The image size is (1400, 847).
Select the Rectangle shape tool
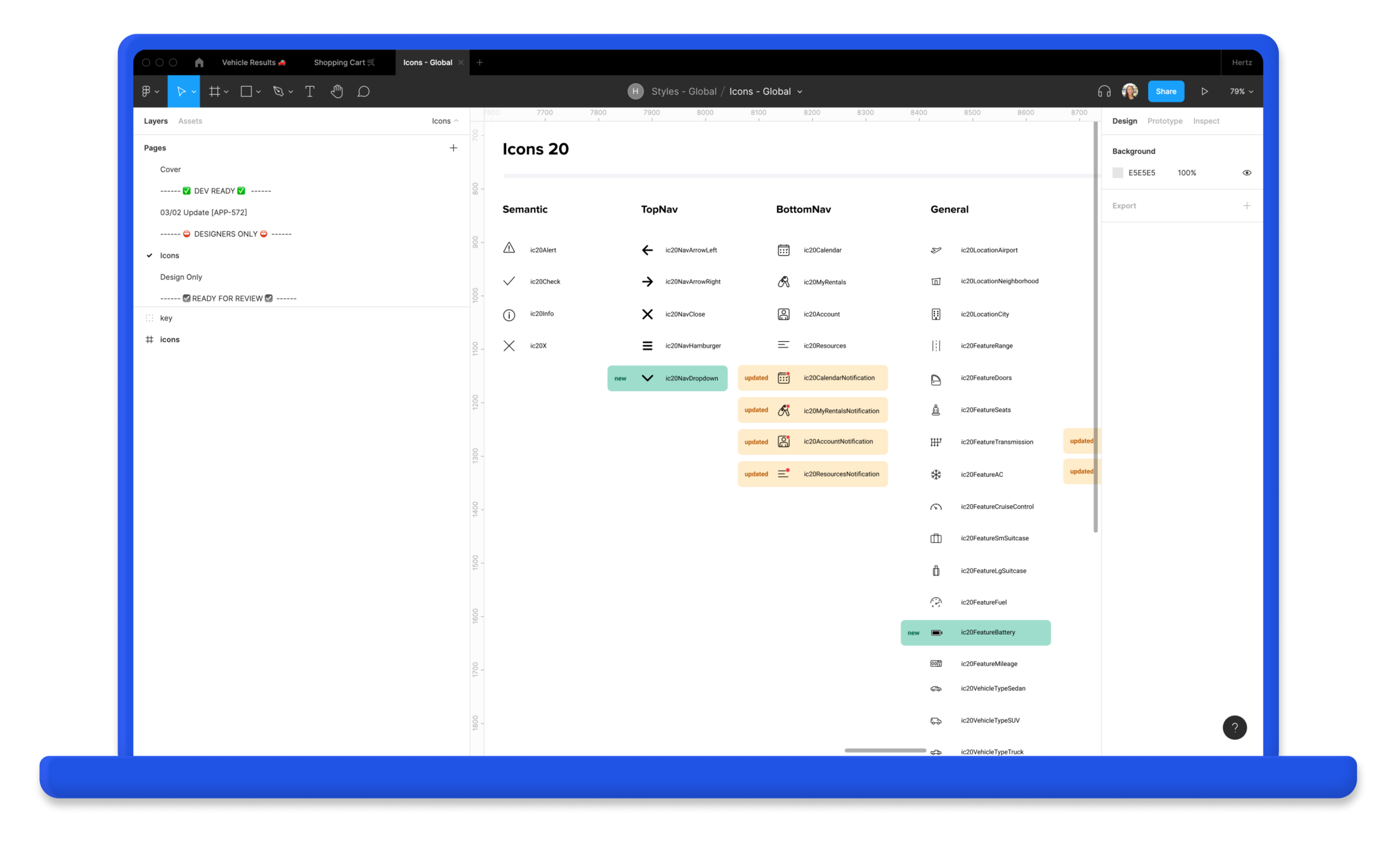[246, 91]
